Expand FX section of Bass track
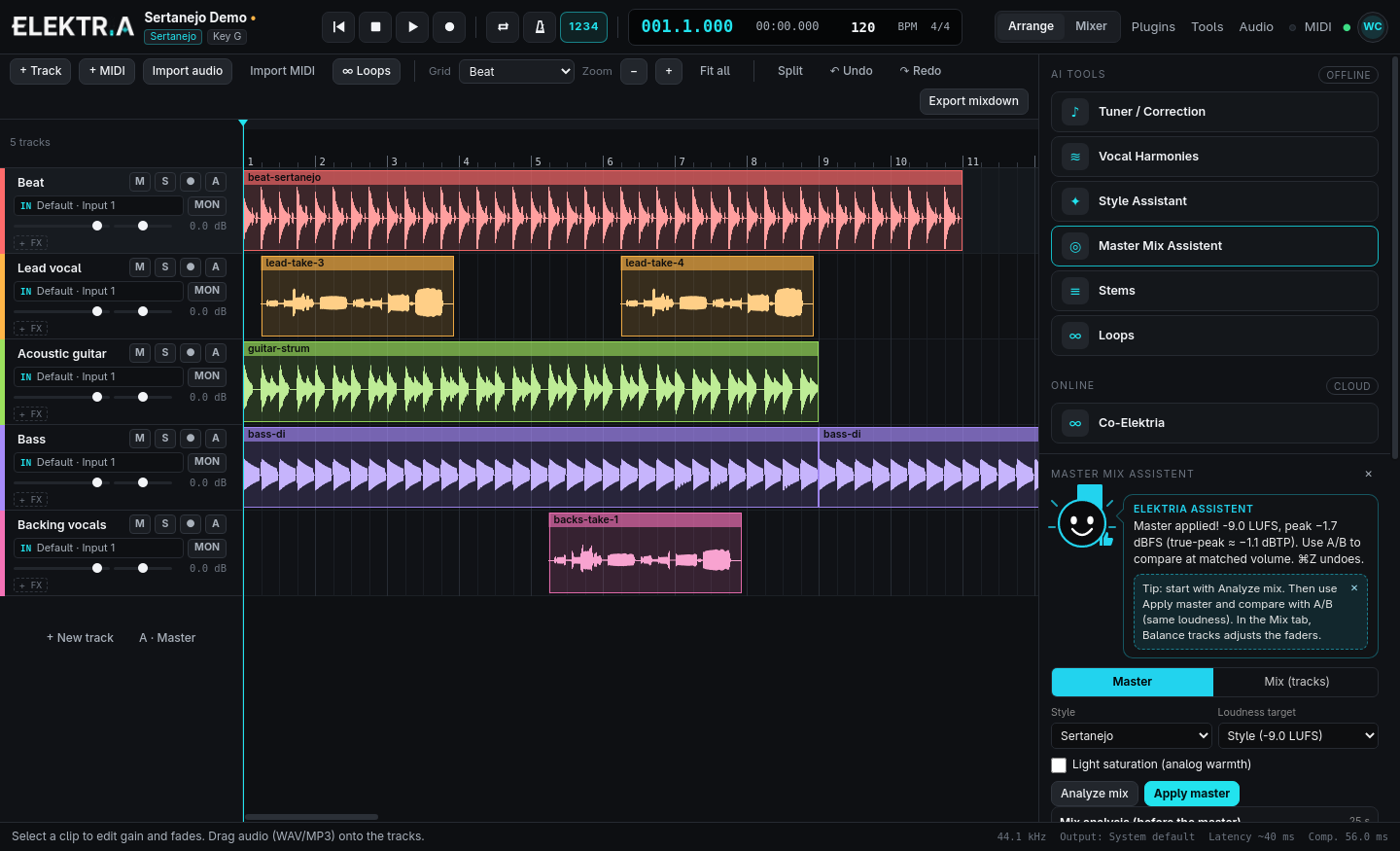Viewport: 1400px width, 851px height. 30,500
